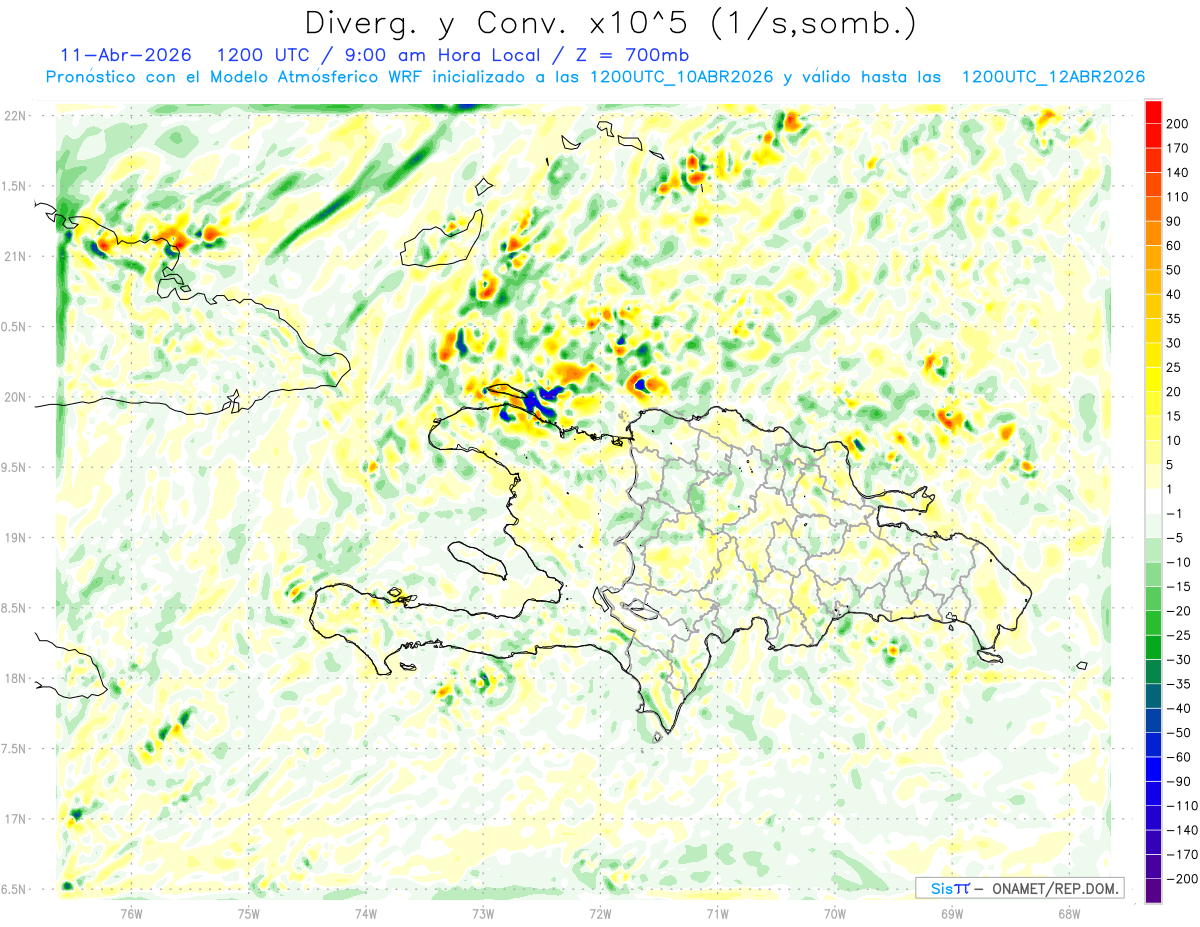Click the 76W longitude axis label
The height and width of the screenshot is (927, 1200).
131,914
